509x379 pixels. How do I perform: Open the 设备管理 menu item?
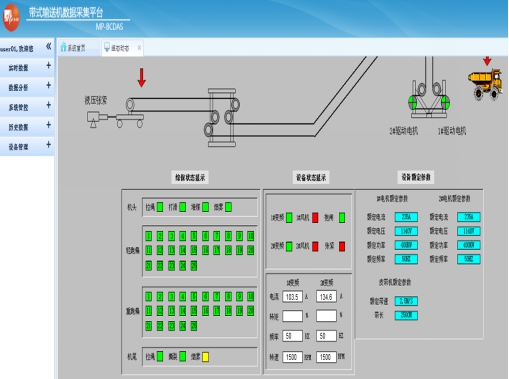point(27,146)
